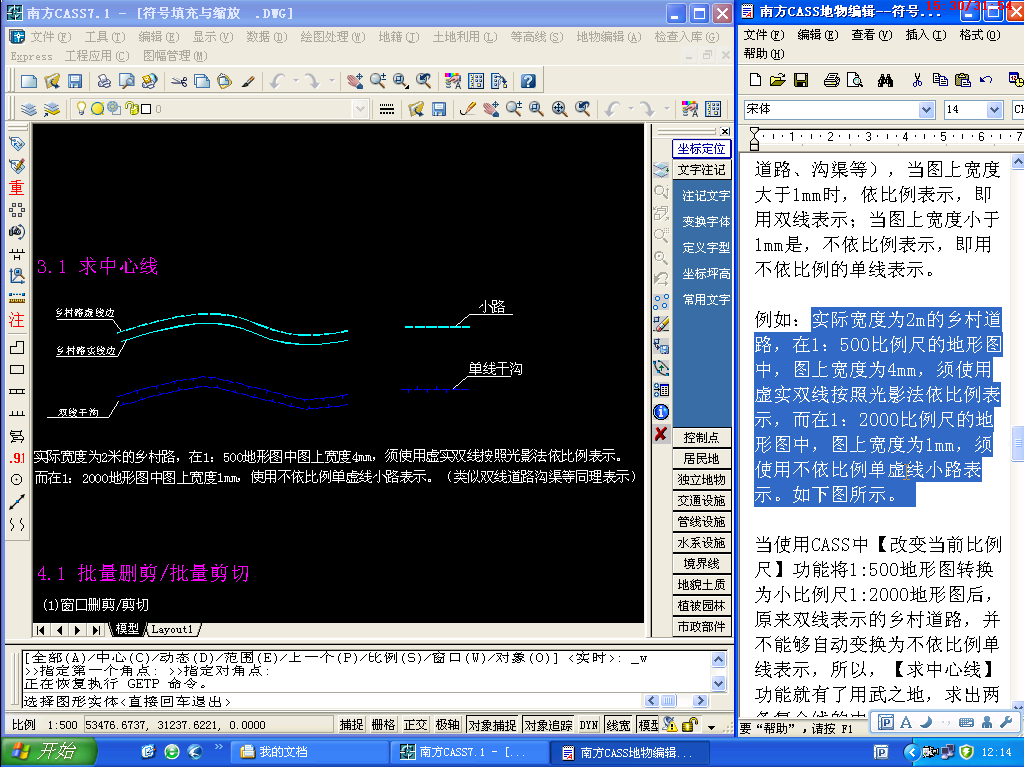
Task: Expand the layer name dropdown list
Action: (x=360, y=109)
